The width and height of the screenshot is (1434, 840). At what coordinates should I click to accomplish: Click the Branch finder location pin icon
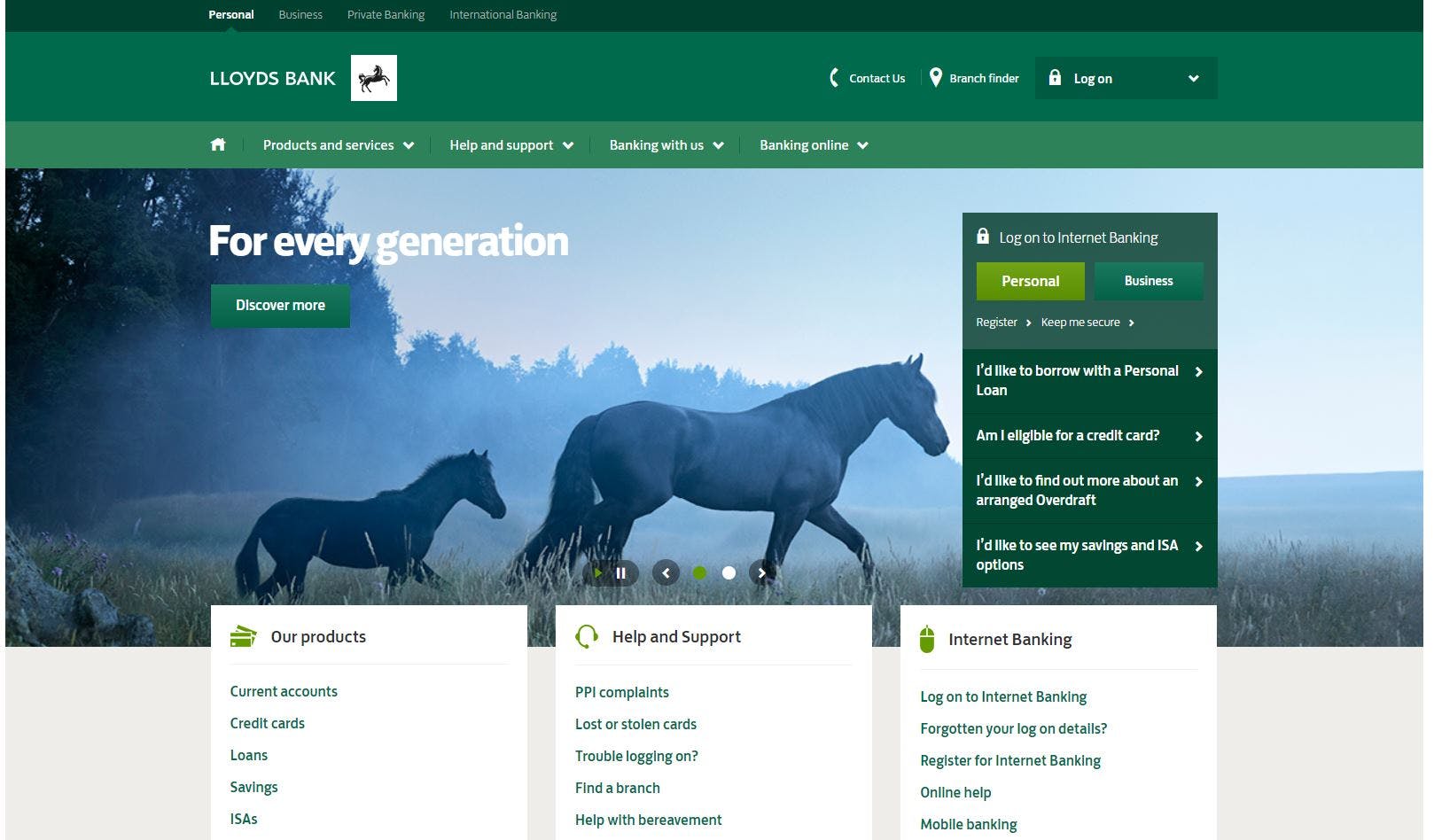(x=937, y=78)
